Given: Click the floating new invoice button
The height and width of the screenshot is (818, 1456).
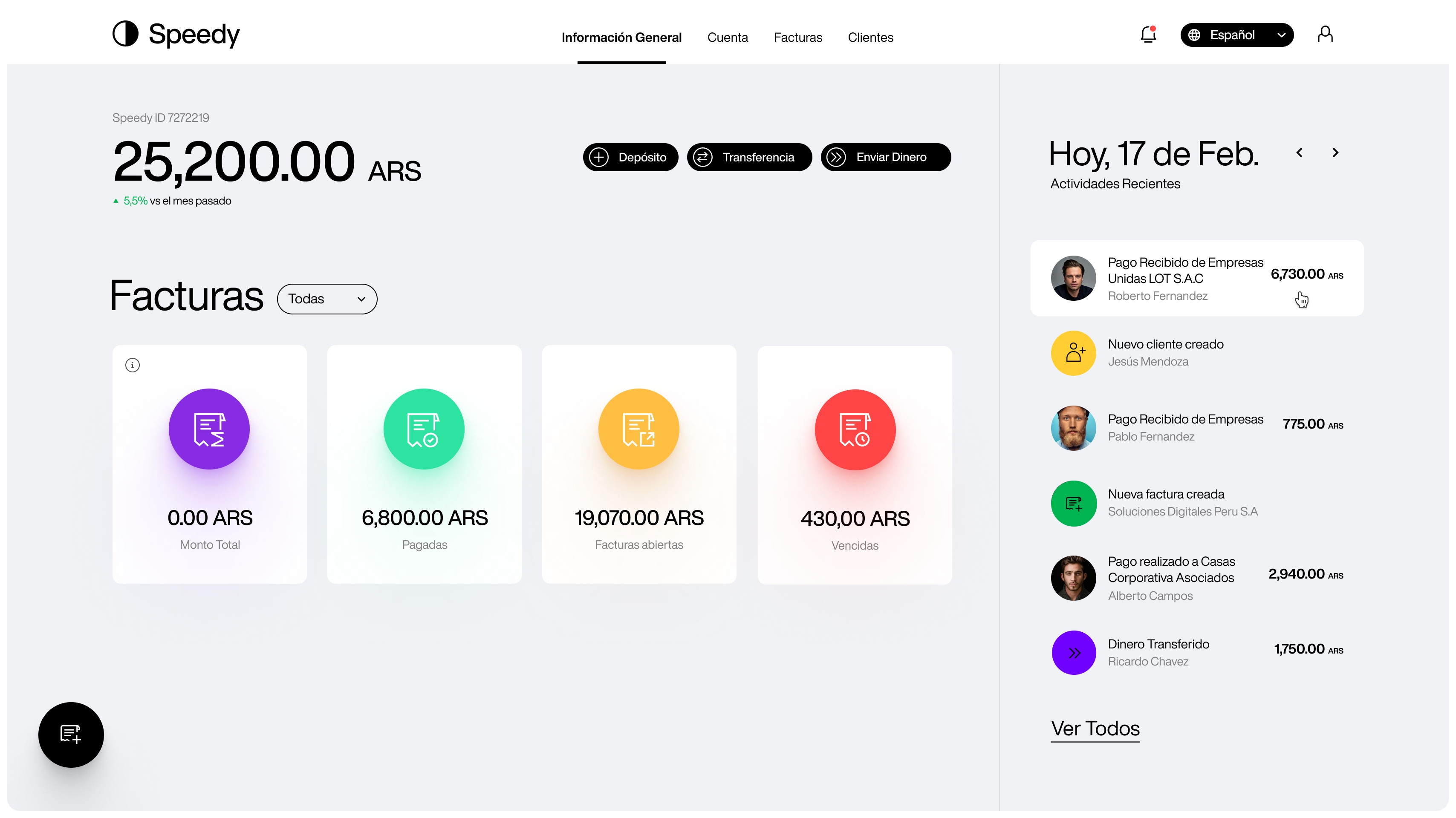Looking at the screenshot, I should [71, 734].
